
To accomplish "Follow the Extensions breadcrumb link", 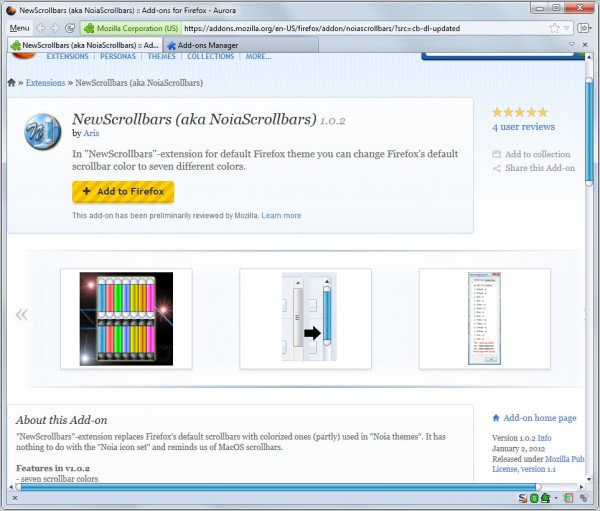I will point(46,83).
